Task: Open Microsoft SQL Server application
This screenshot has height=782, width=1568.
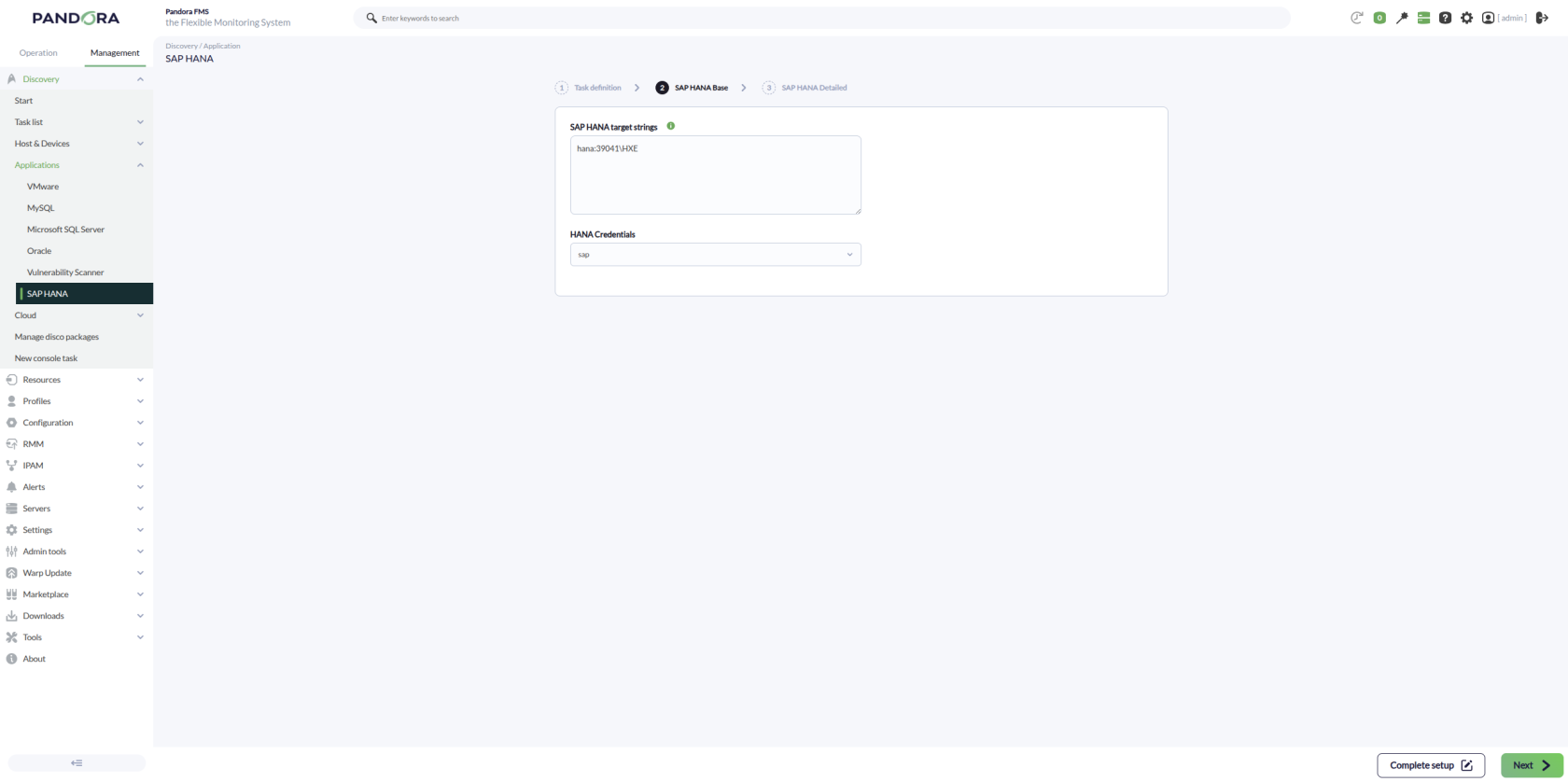Action: [x=65, y=230]
